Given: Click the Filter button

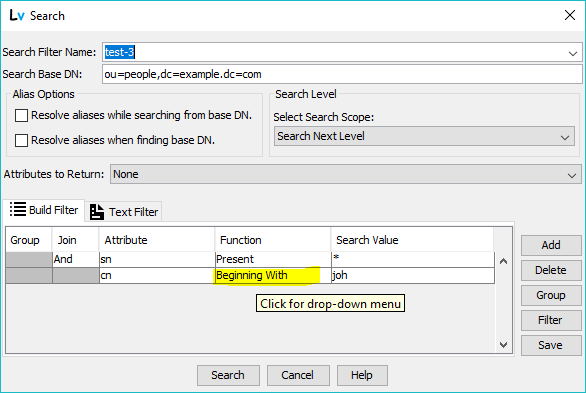Looking at the screenshot, I should tap(551, 320).
